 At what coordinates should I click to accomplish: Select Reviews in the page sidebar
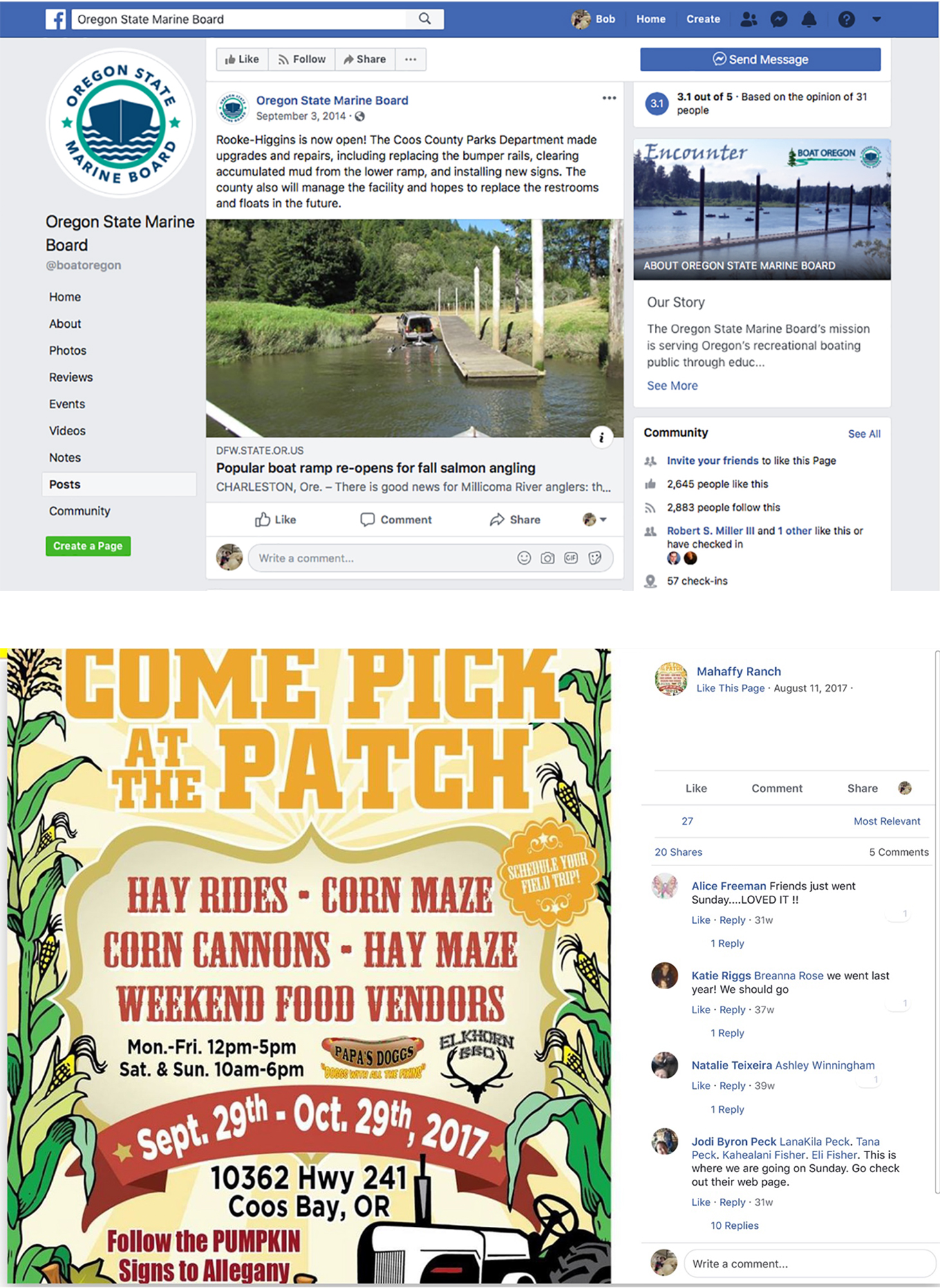click(x=71, y=377)
